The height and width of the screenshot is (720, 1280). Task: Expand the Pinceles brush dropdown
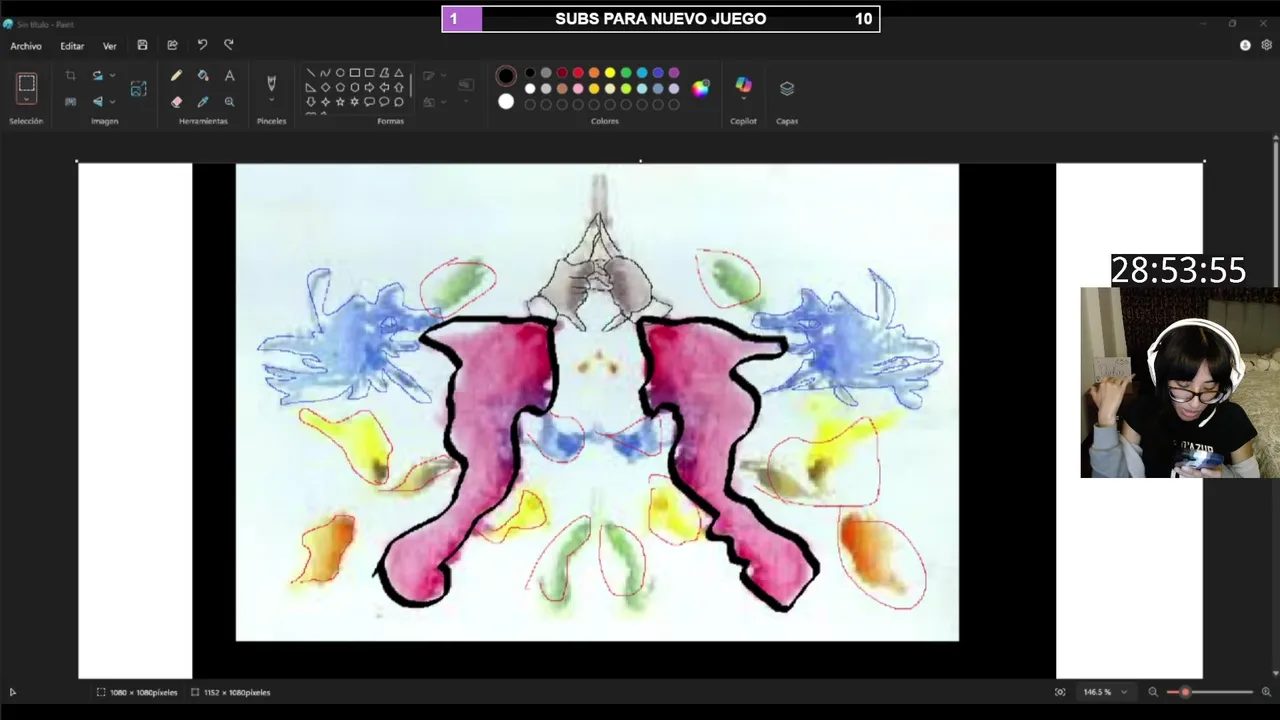(271, 102)
